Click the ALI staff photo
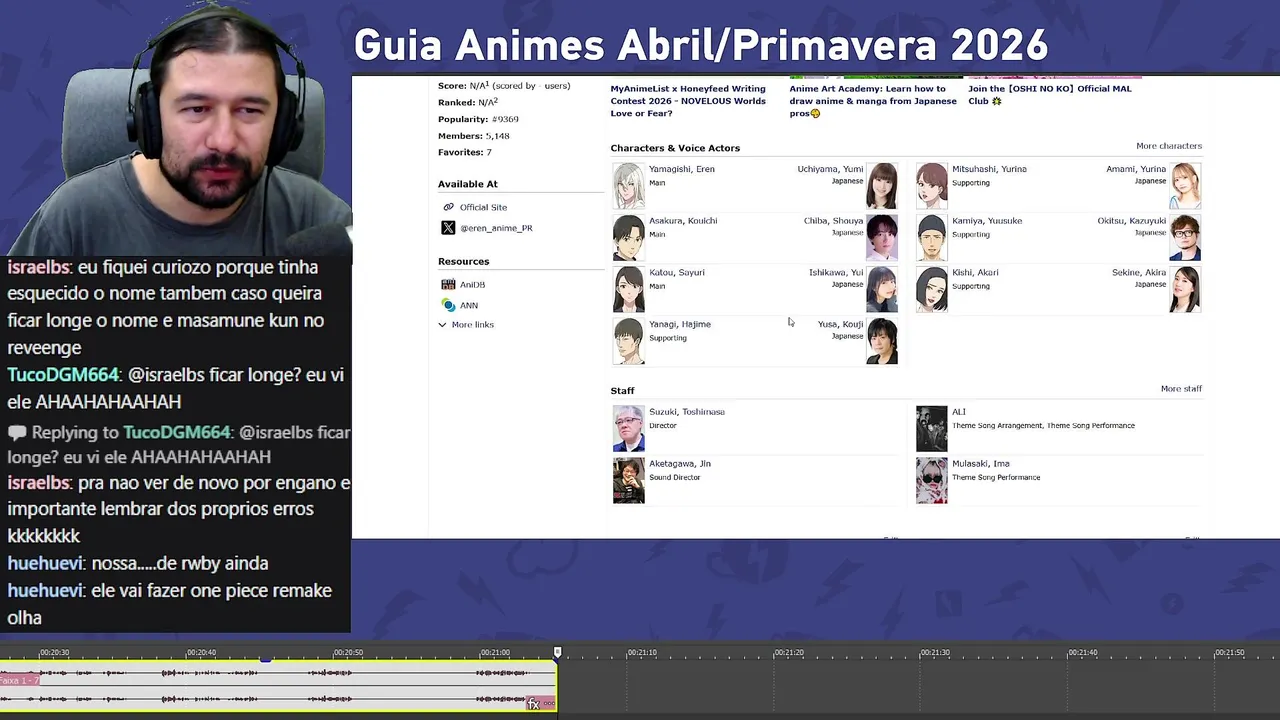Viewport: 1280px width, 720px height. point(931,429)
